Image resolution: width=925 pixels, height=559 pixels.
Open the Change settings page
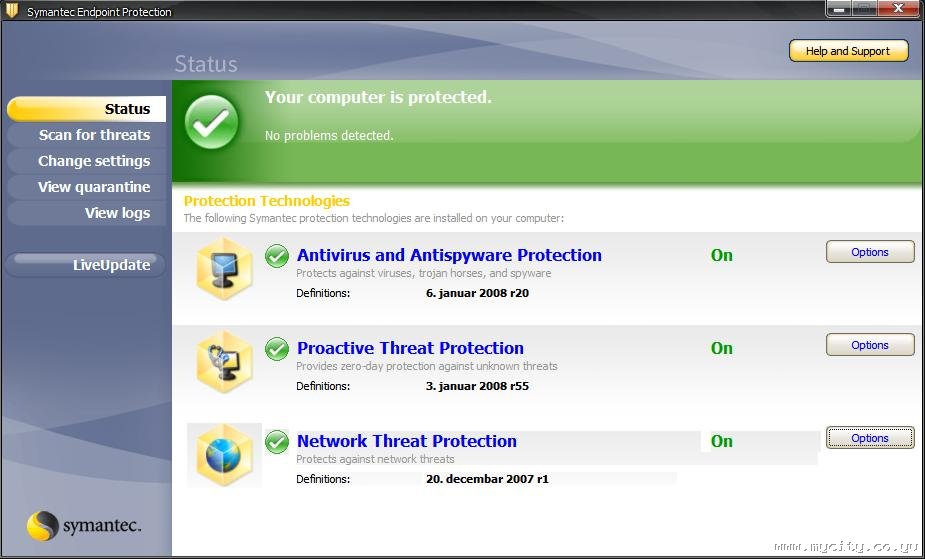pos(86,161)
